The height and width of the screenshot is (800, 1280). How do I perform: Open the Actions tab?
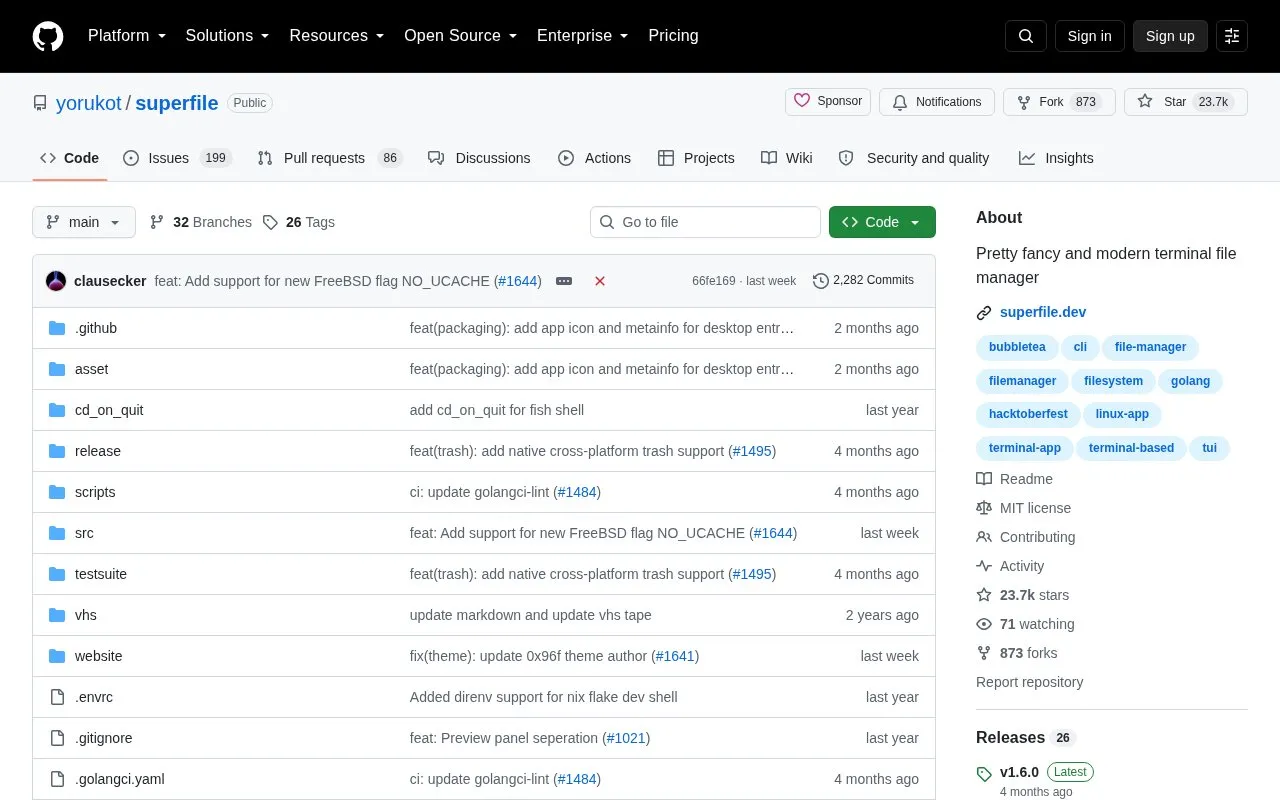click(x=594, y=158)
